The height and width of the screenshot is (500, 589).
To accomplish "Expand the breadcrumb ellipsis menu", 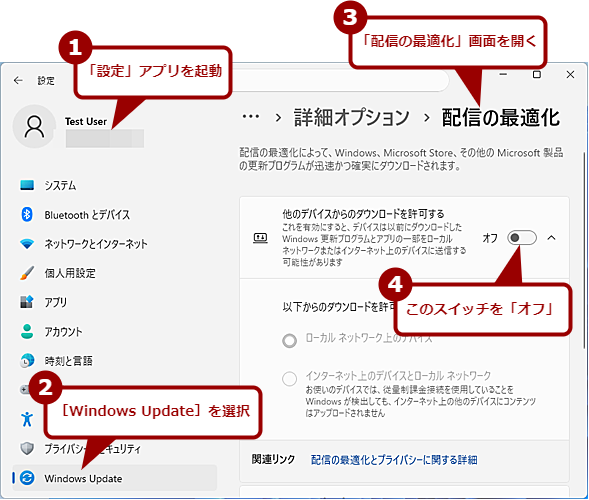I will click(251, 116).
